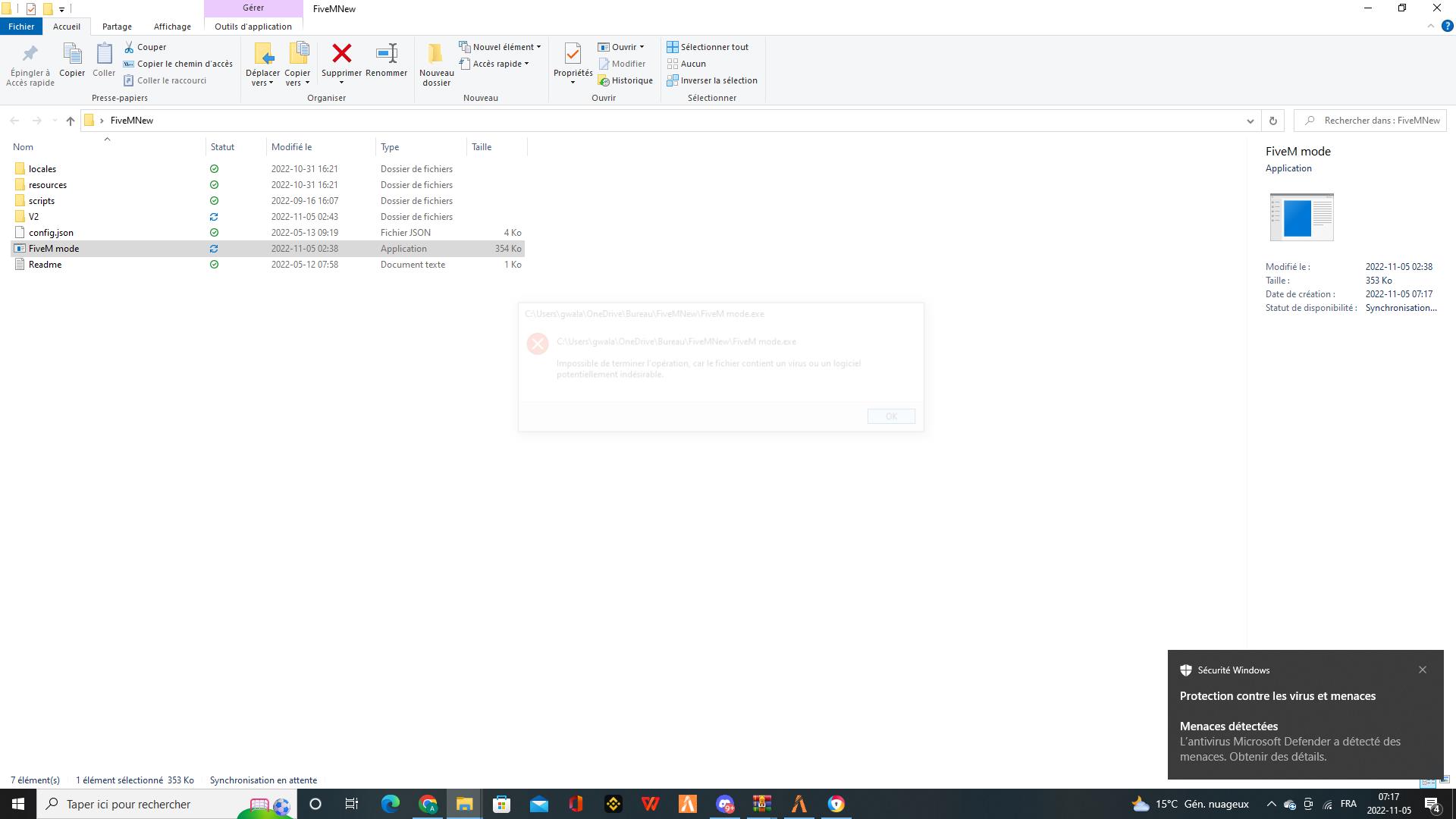
Task: Open the Partage ribbon tab
Action: [117, 27]
